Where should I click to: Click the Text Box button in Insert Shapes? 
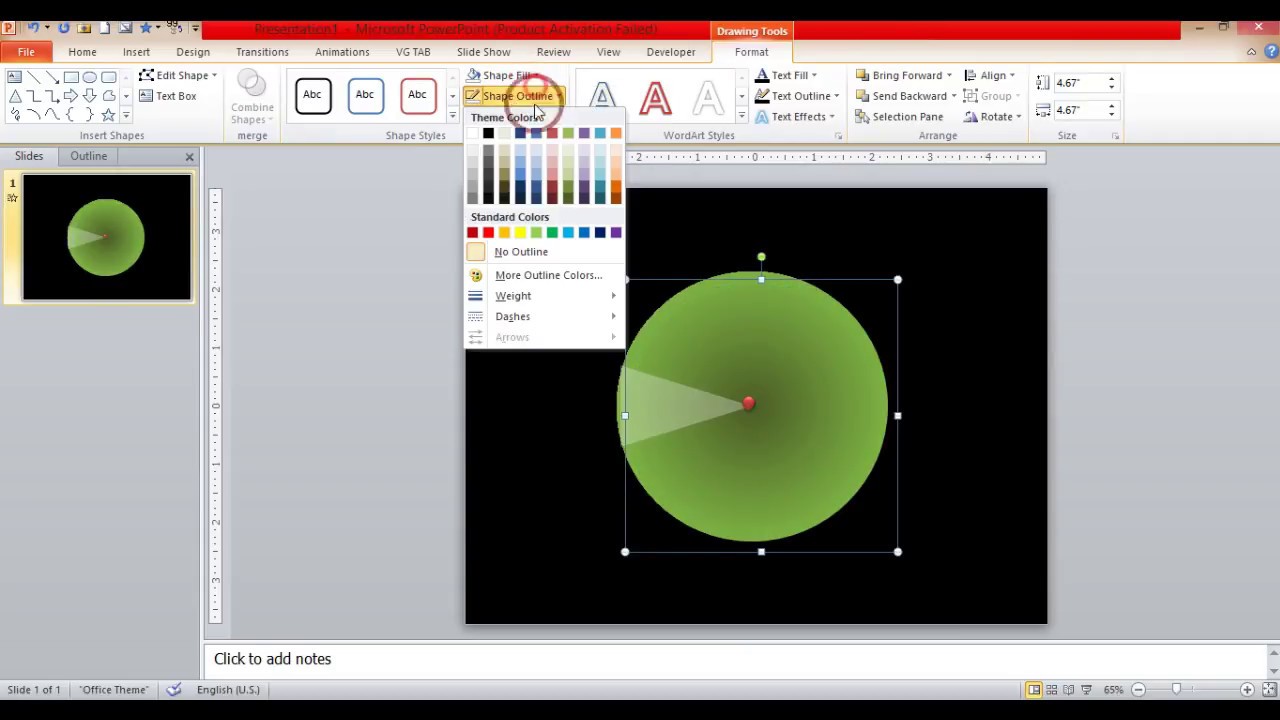pyautogui.click(x=167, y=96)
